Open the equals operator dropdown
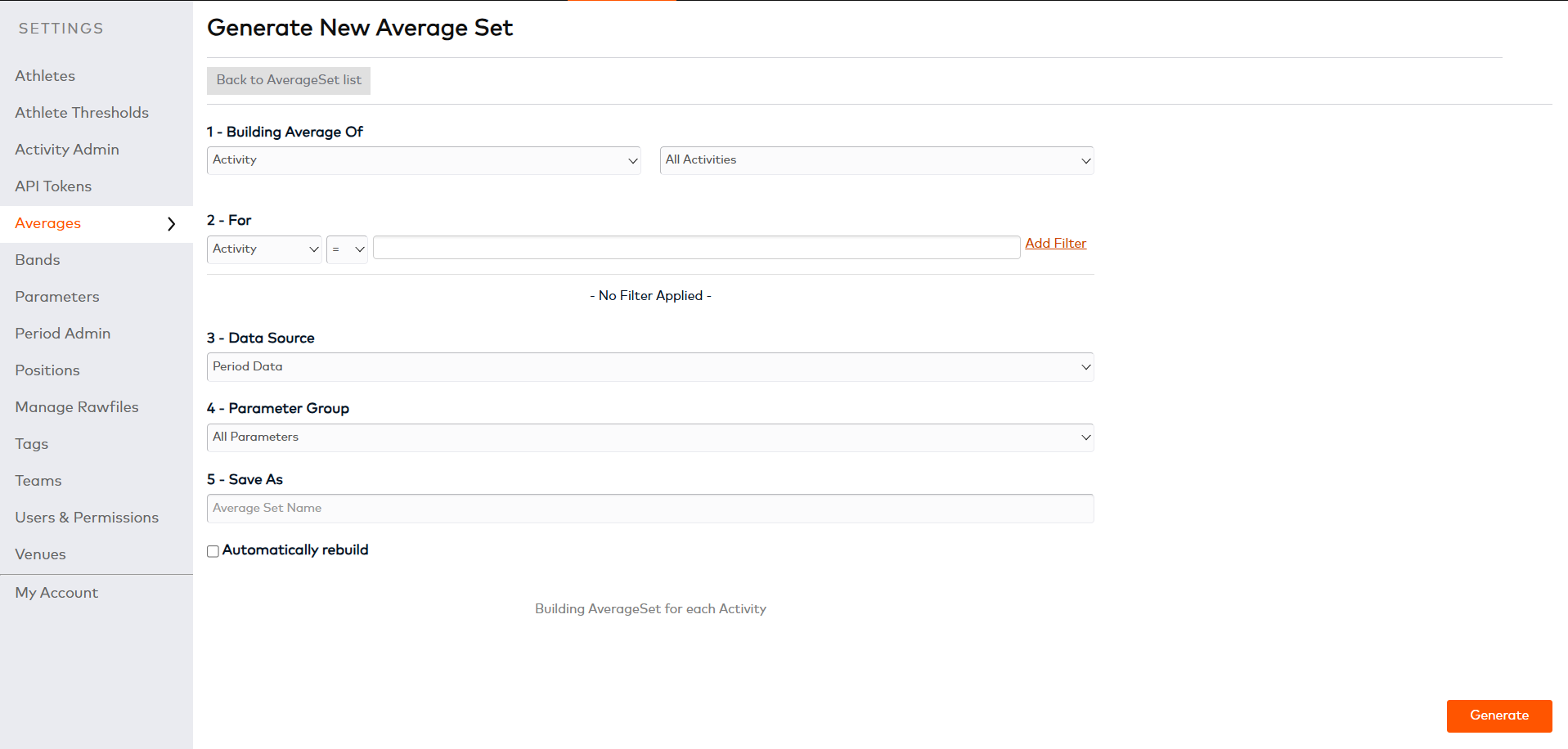This screenshot has height=749, width=1568. click(x=347, y=249)
